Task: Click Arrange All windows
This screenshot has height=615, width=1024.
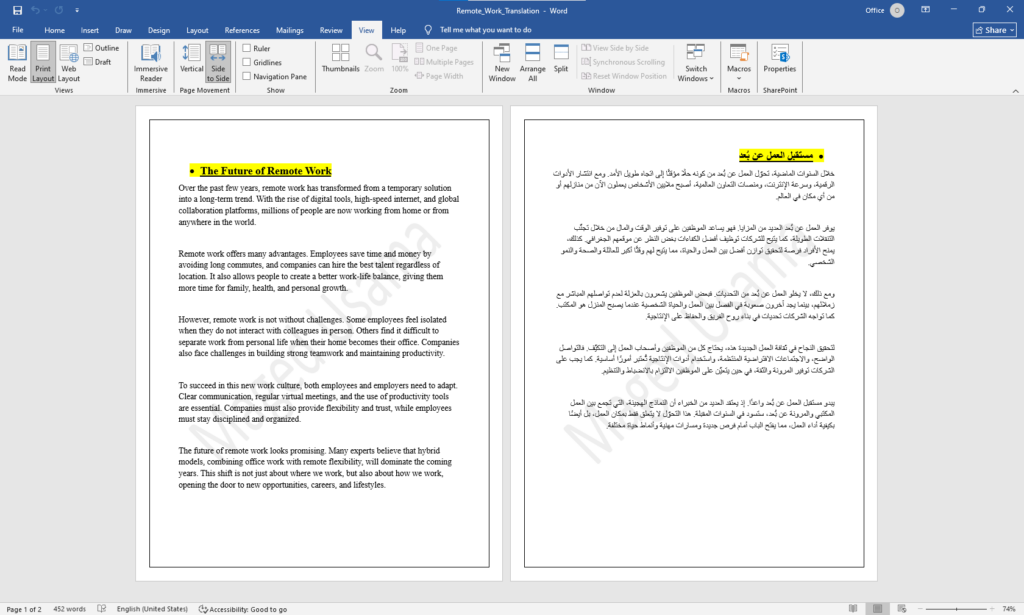Action: pos(532,63)
